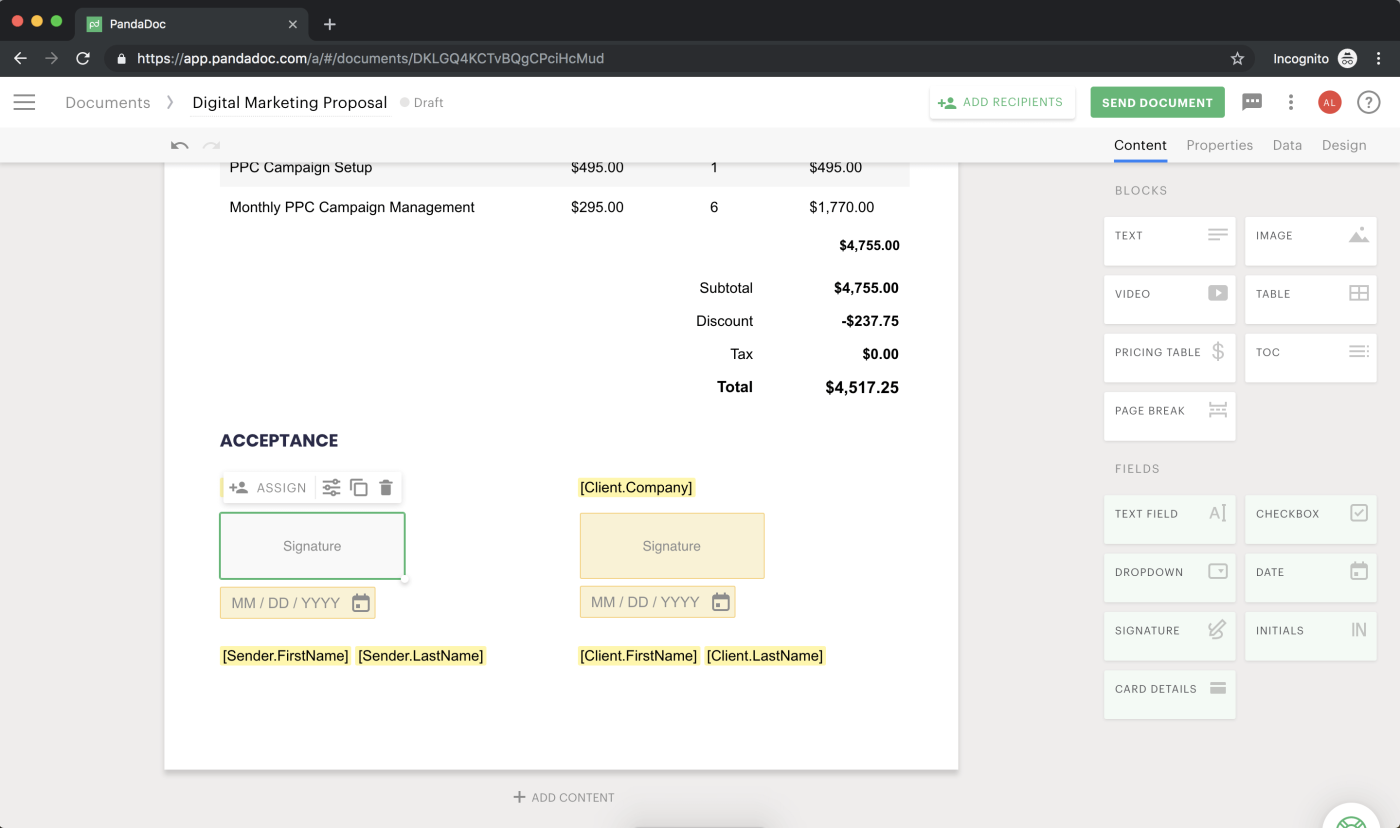Open Chrome's three-dot menu
The height and width of the screenshot is (828, 1400).
pyautogui.click(x=1379, y=58)
